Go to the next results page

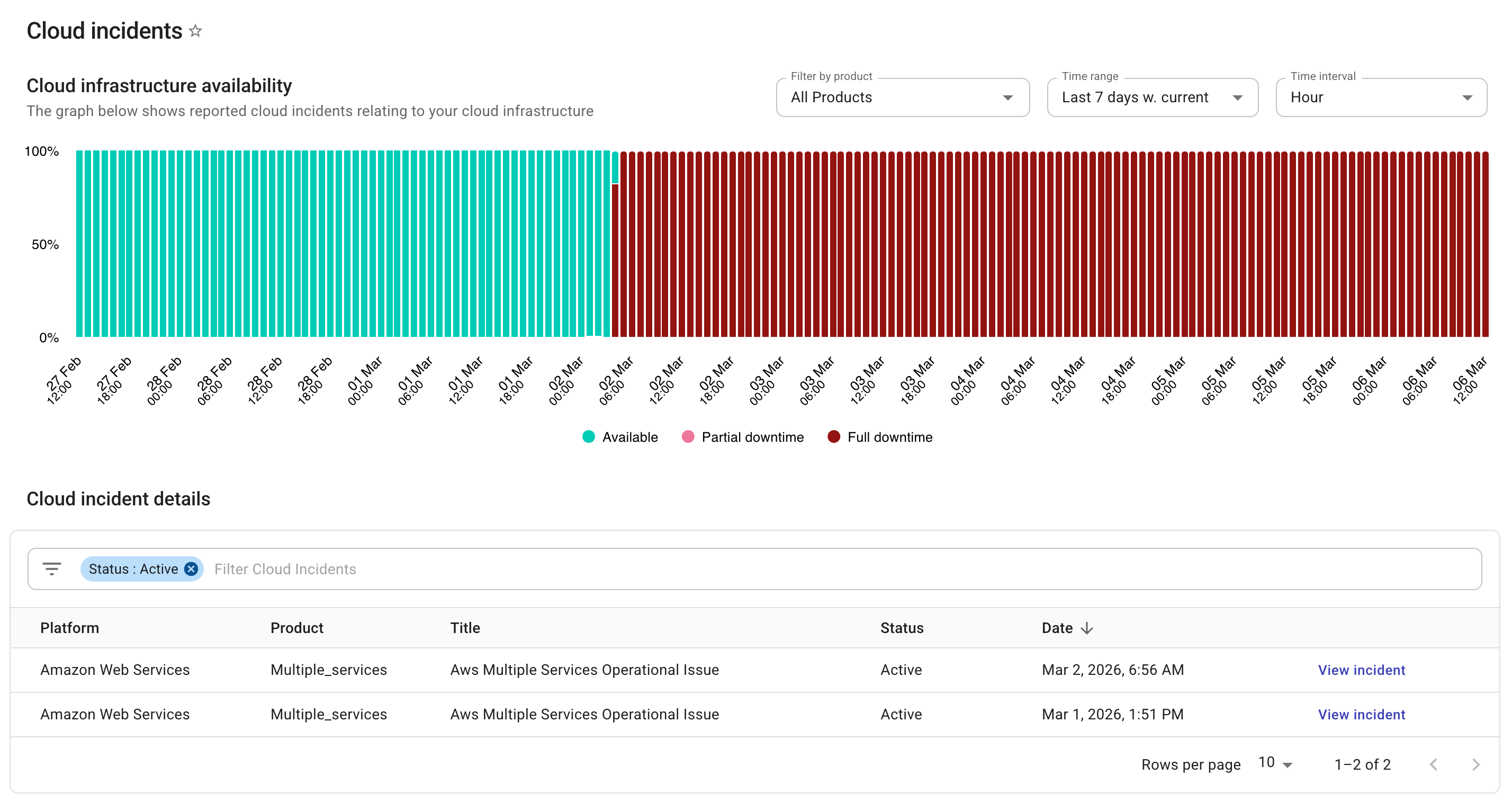(1477, 764)
